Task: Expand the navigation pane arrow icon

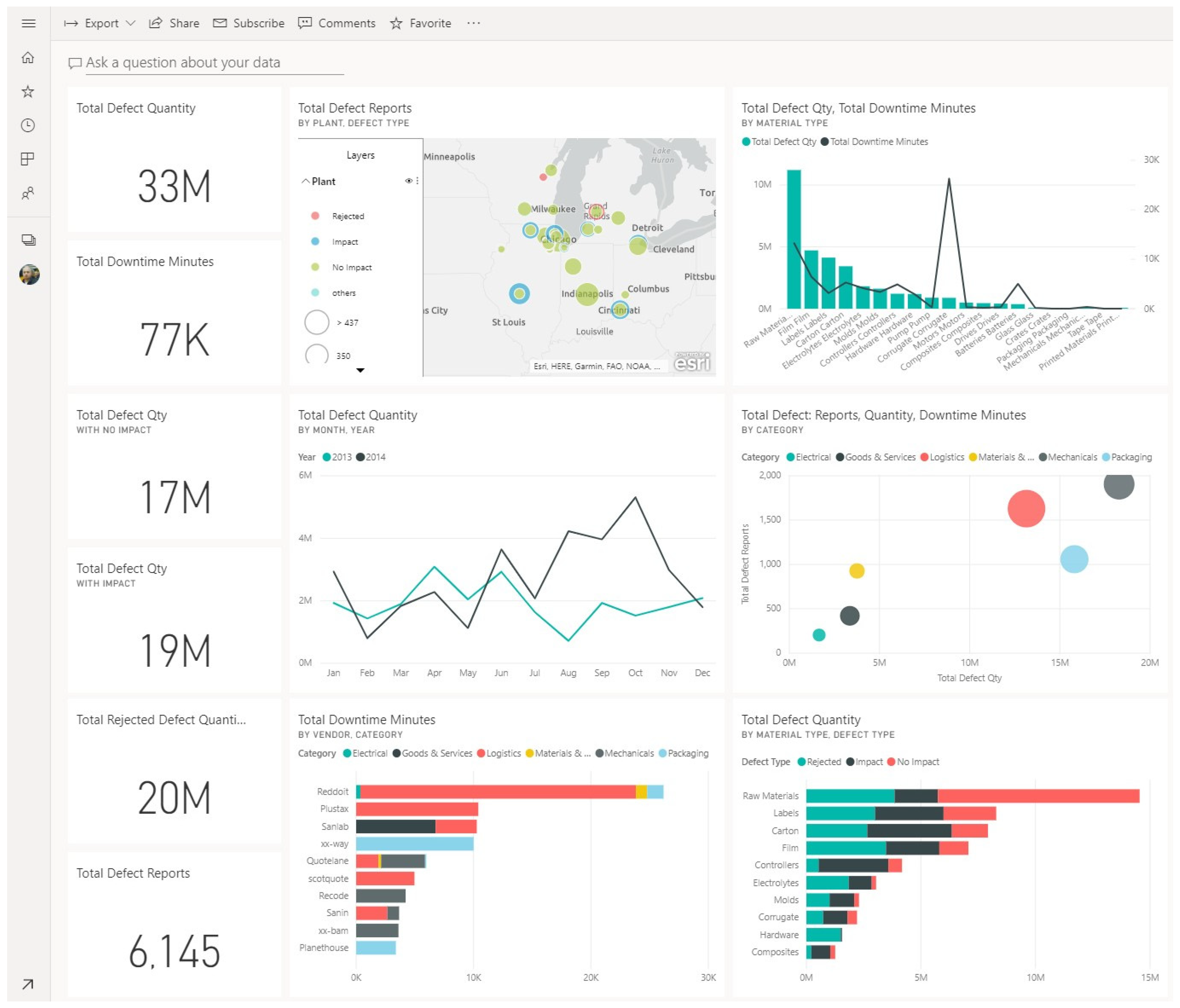Action: point(27,984)
